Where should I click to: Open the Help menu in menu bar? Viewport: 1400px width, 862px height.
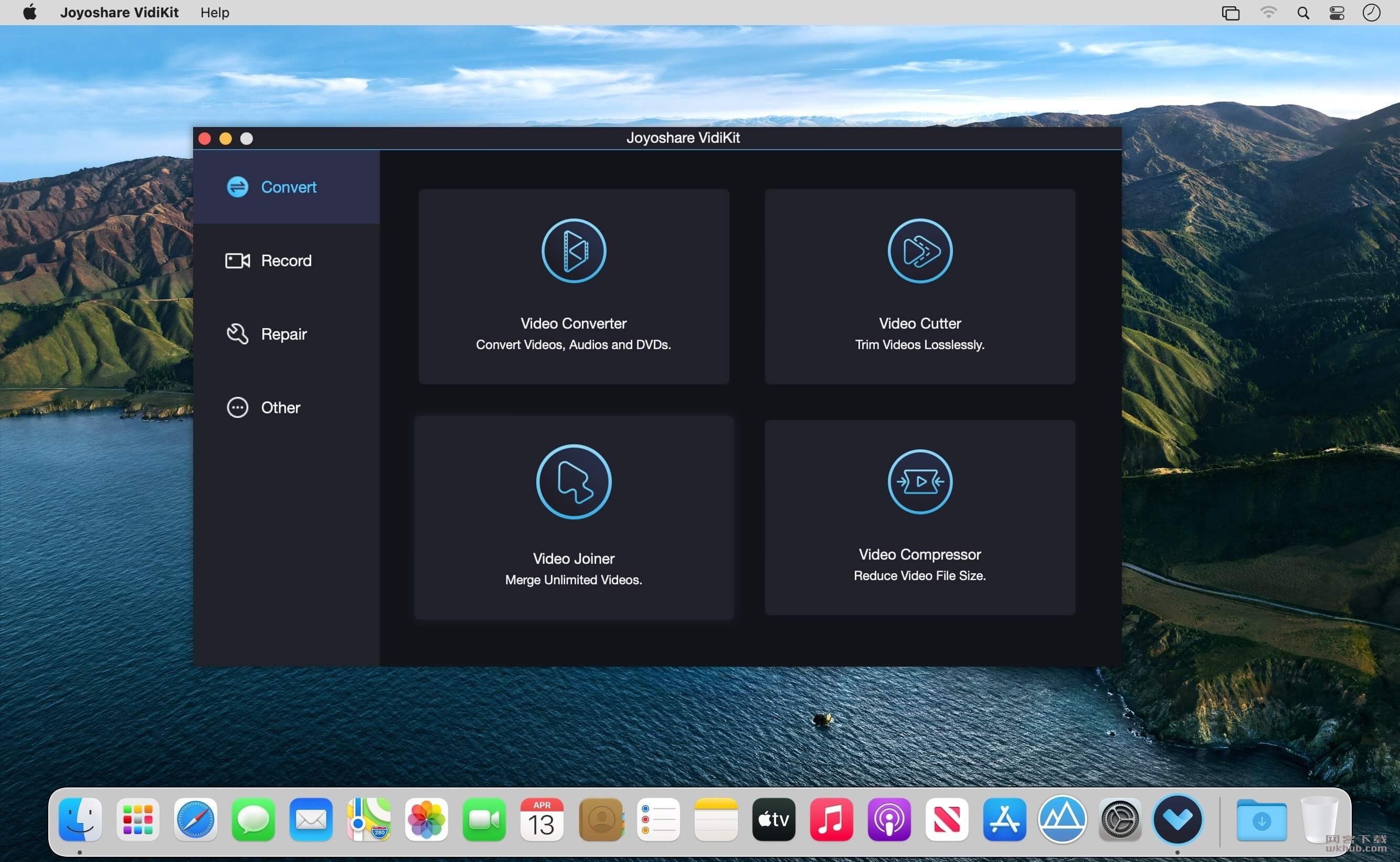(215, 13)
